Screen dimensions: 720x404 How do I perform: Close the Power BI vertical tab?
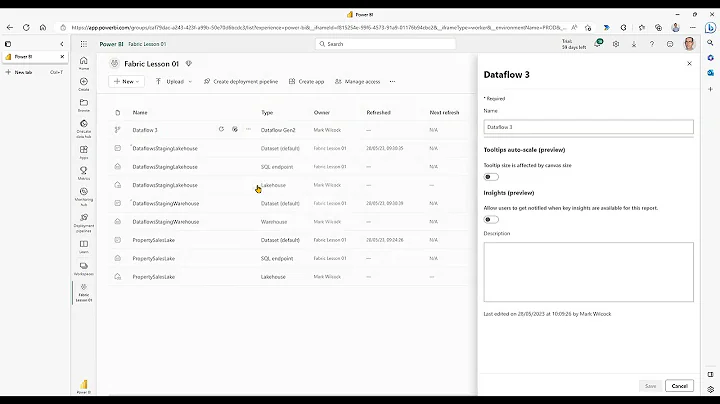pyautogui.click(x=62, y=56)
